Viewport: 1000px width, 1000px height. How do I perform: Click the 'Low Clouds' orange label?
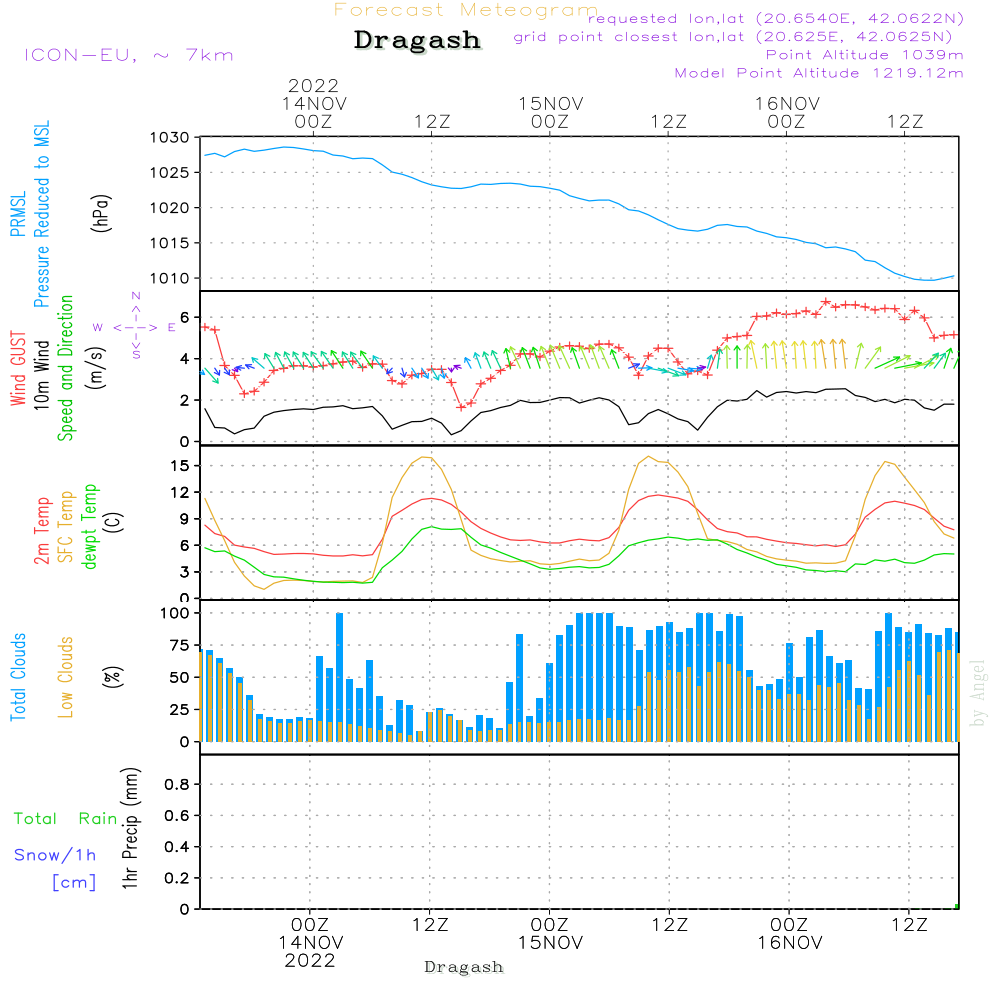tap(65, 677)
